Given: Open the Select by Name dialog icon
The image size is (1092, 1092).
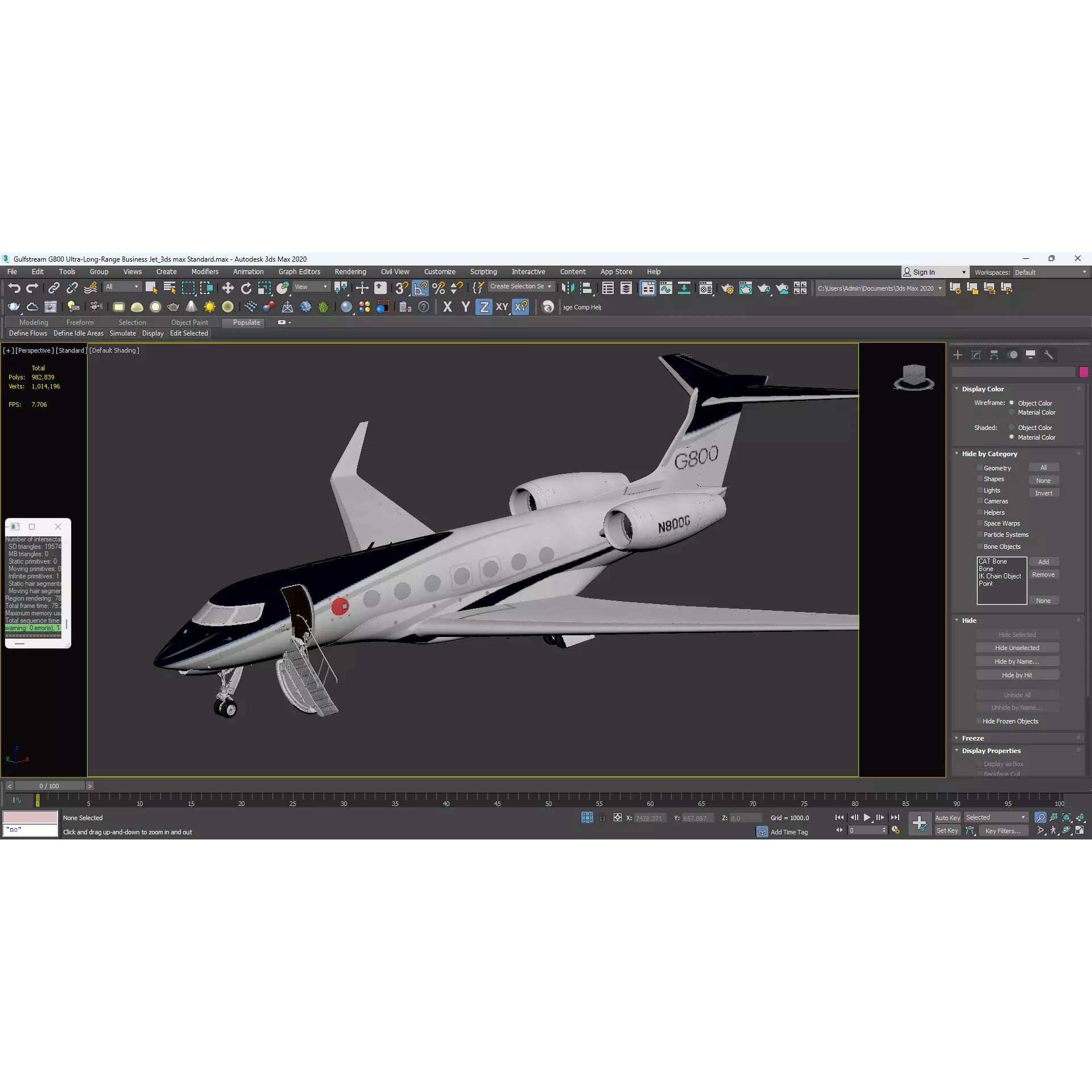Looking at the screenshot, I should pyautogui.click(x=169, y=288).
